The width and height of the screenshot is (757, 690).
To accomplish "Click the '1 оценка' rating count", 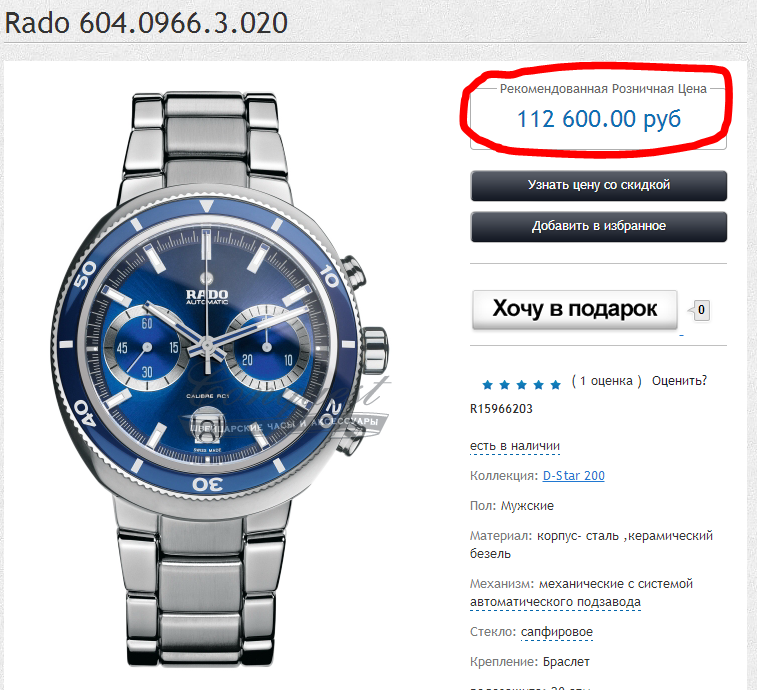I will (x=606, y=381).
